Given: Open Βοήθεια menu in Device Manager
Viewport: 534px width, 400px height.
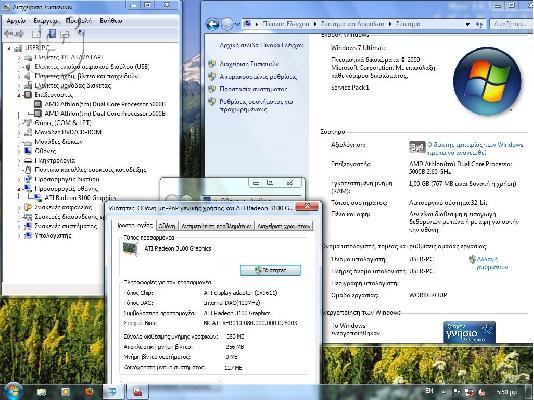Looking at the screenshot, I should (111, 21).
